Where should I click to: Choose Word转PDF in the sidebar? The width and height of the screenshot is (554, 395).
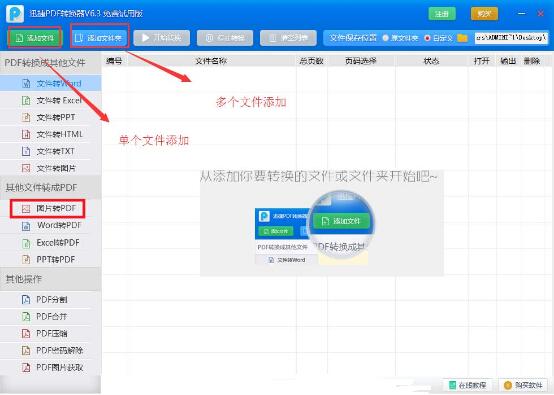click(51, 225)
